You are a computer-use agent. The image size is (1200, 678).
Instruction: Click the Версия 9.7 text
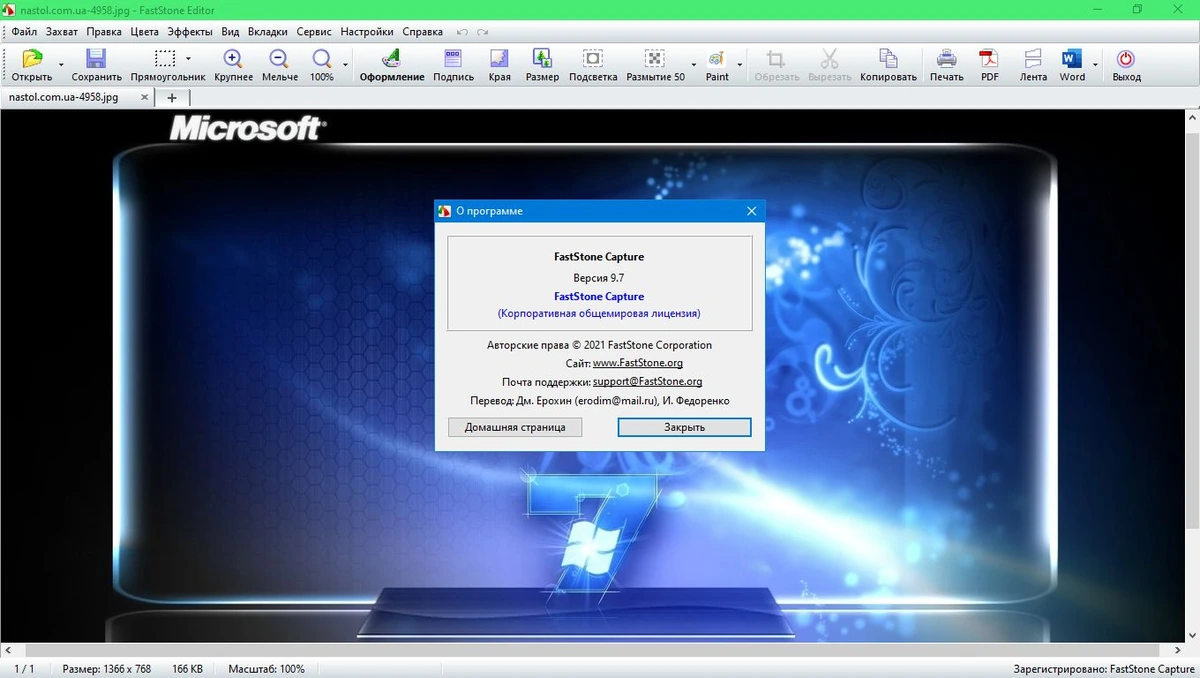click(599, 278)
